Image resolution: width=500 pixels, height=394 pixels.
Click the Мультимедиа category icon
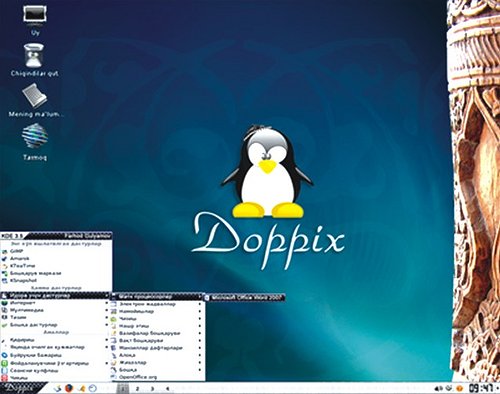[5, 310]
